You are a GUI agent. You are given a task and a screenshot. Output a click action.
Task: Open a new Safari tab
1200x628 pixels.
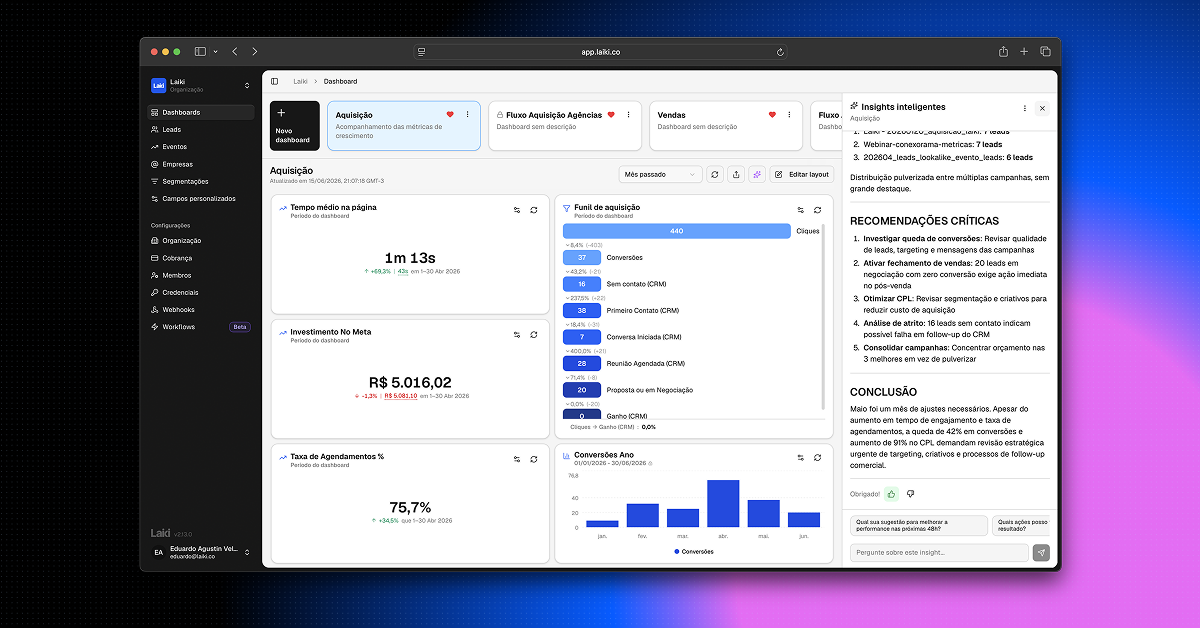(1024, 51)
